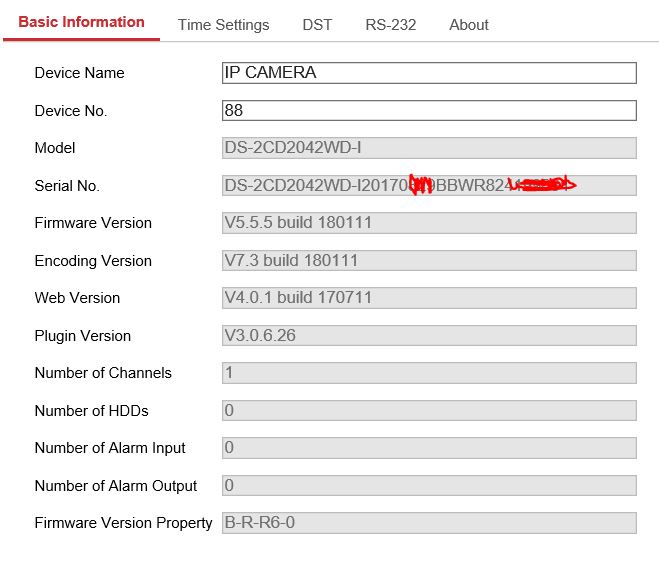Focus the Device No. input box
Viewport: 659px width, 562px height.
click(x=429, y=110)
